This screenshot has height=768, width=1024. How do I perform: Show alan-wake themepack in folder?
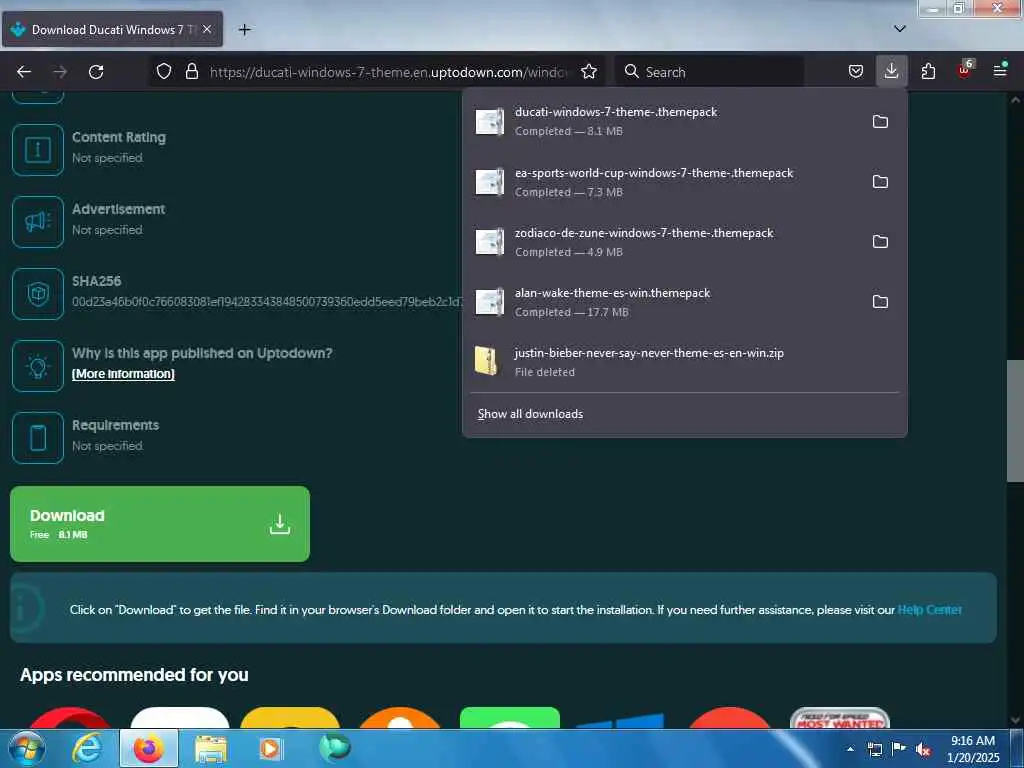pos(880,302)
